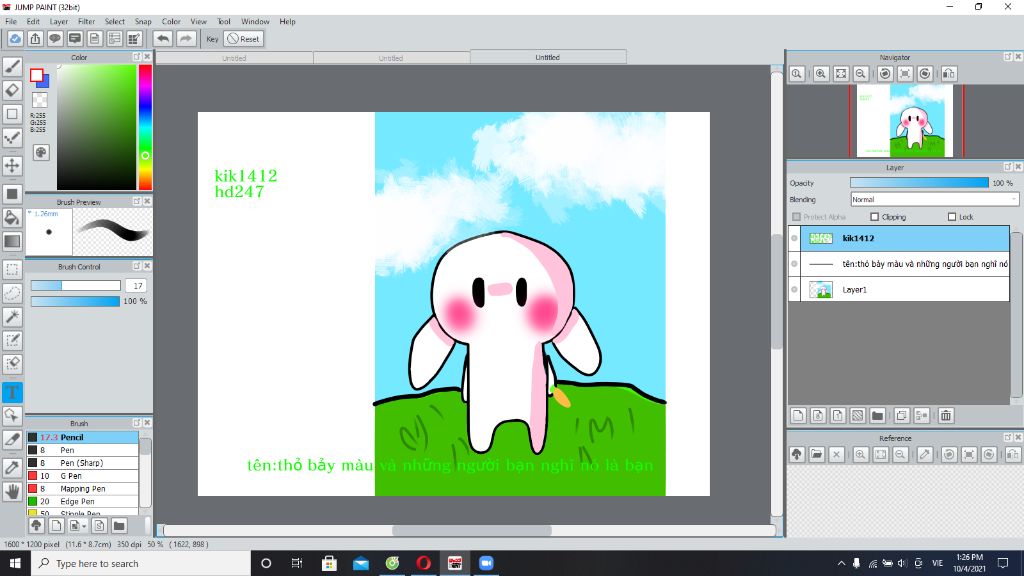Open the Window menu
This screenshot has height=576, width=1024.
coord(255,22)
